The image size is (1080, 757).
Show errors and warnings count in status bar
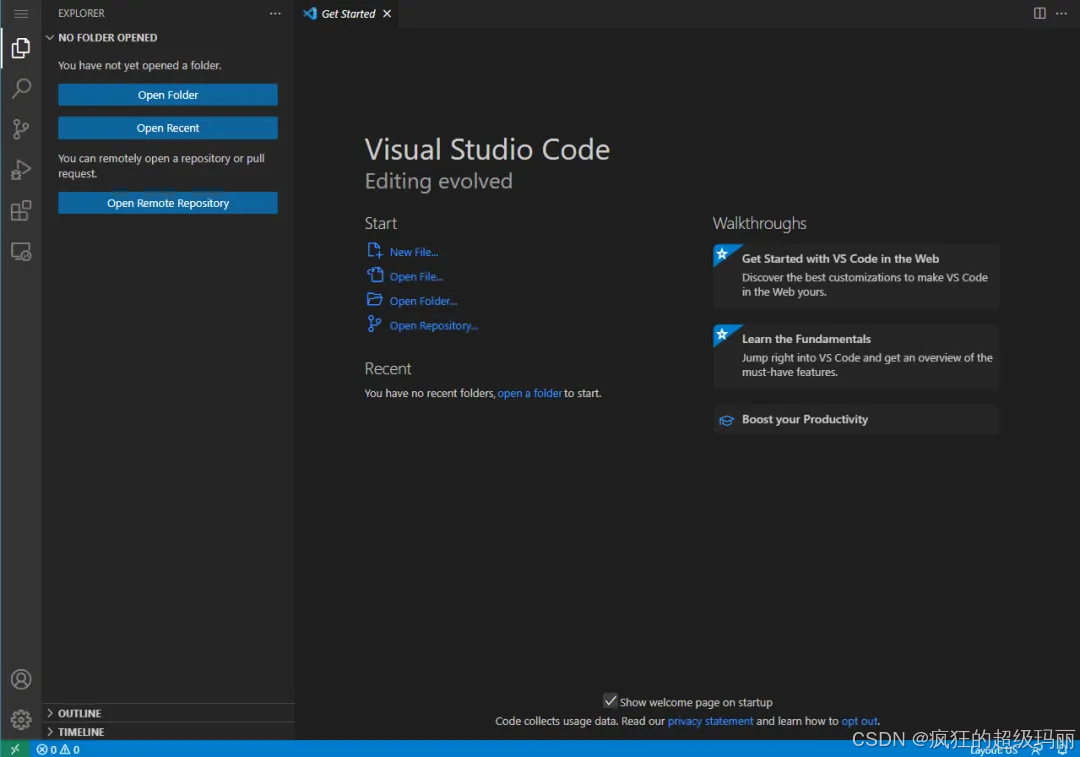pos(59,749)
